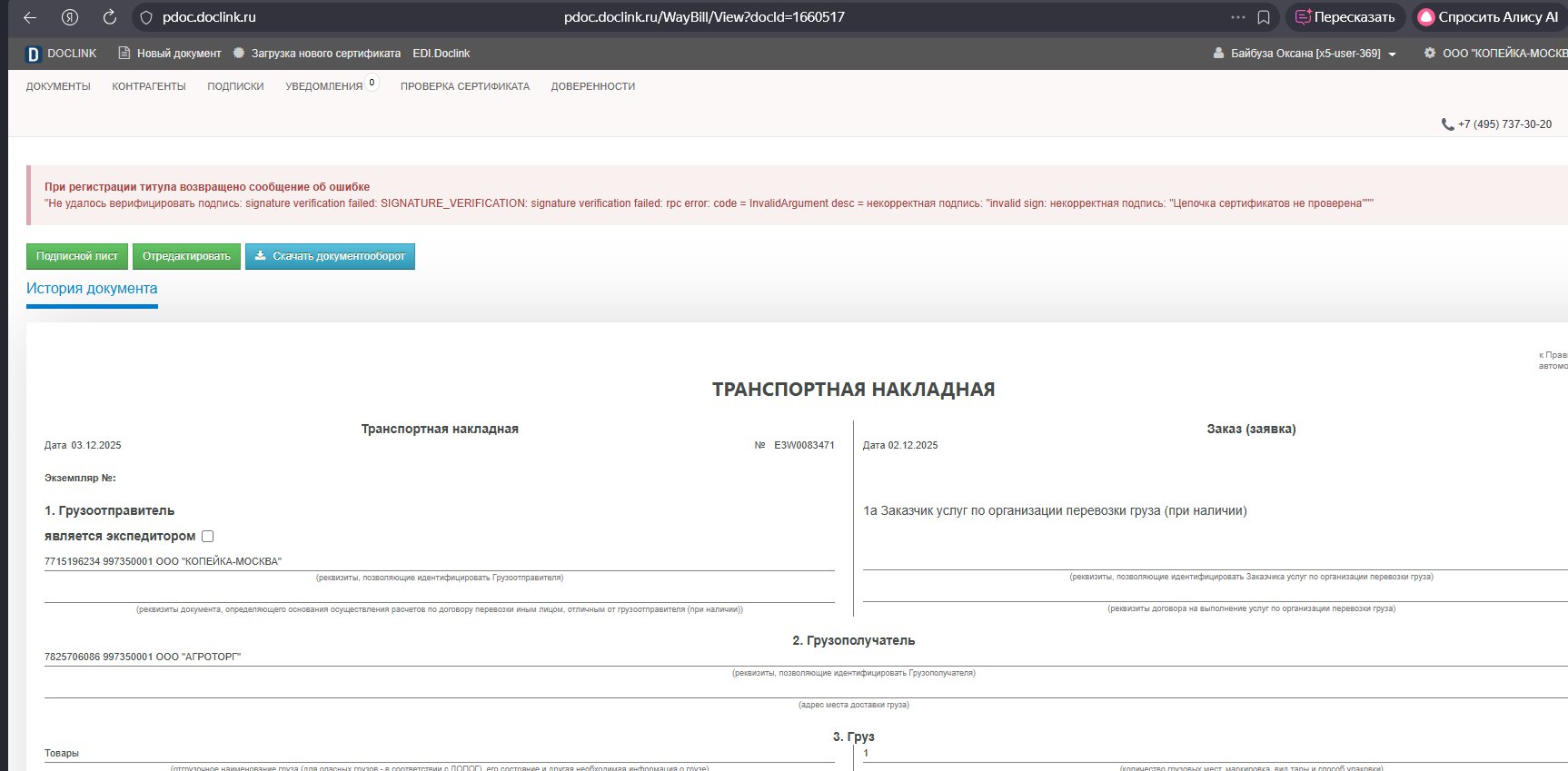
Task: Click the certificate icon beside Загрузка нового сертификата
Action: tap(239, 54)
